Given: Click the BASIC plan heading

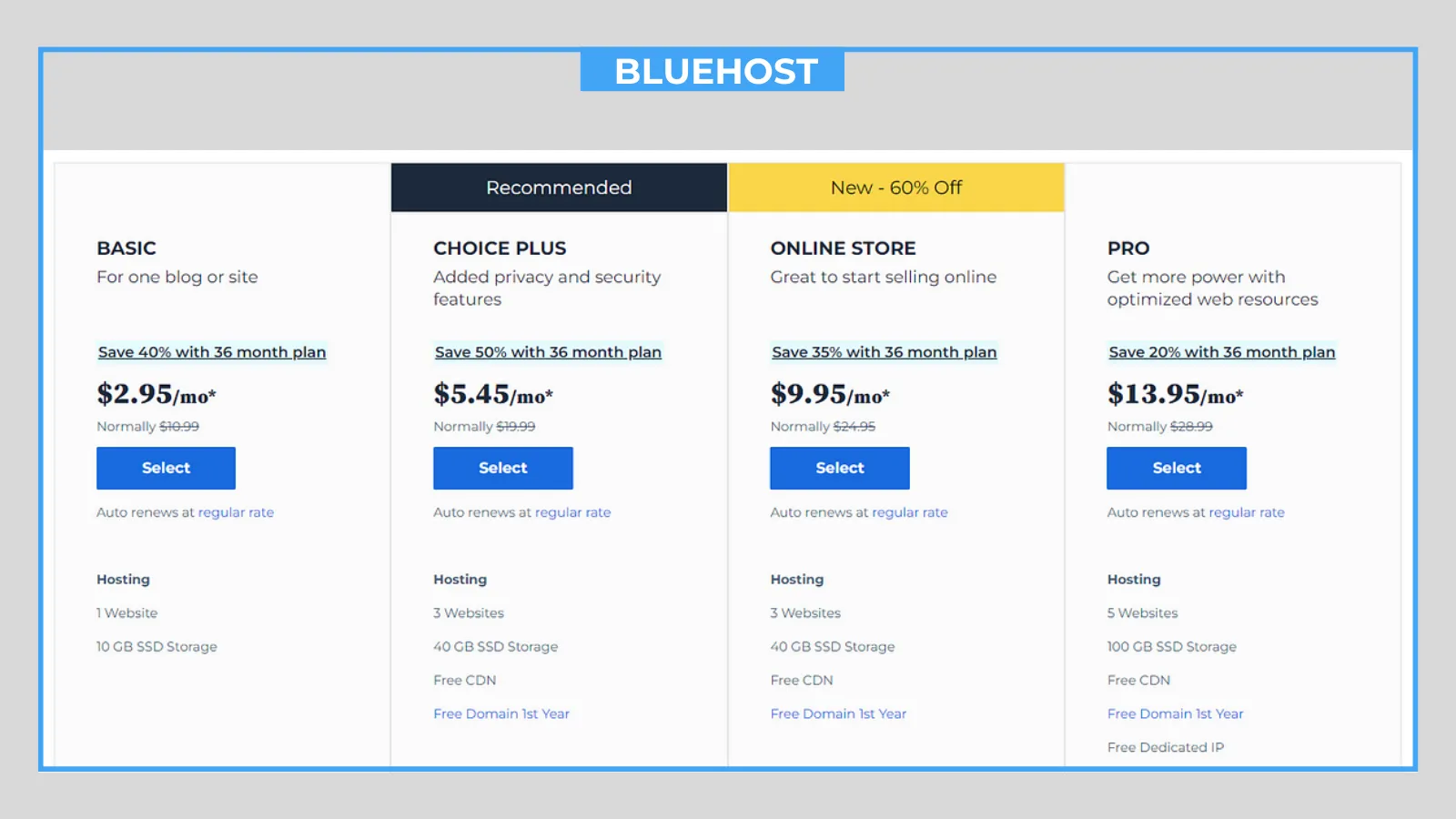Looking at the screenshot, I should [x=126, y=248].
